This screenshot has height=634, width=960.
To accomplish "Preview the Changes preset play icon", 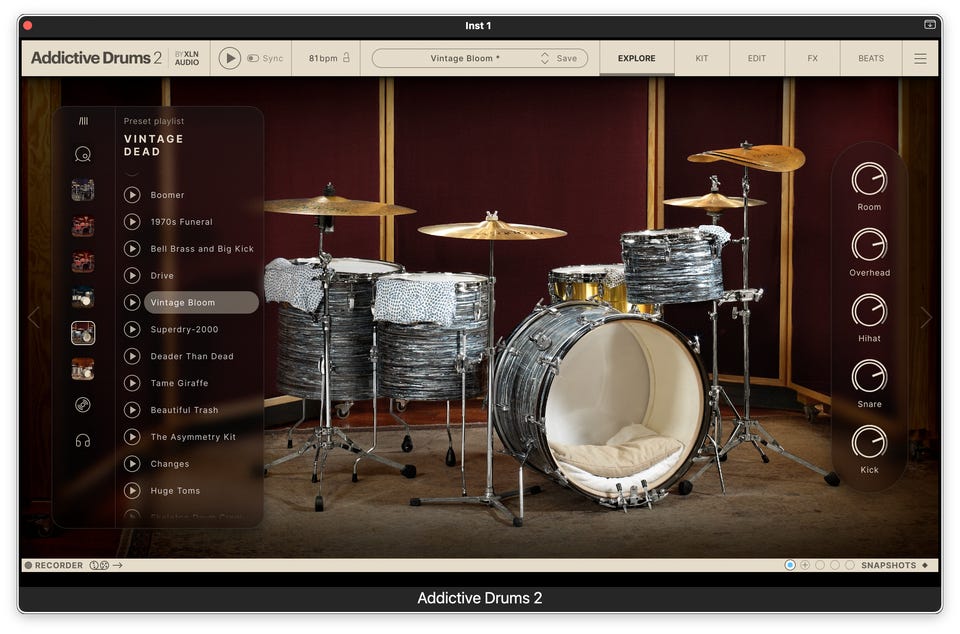I will [x=132, y=464].
